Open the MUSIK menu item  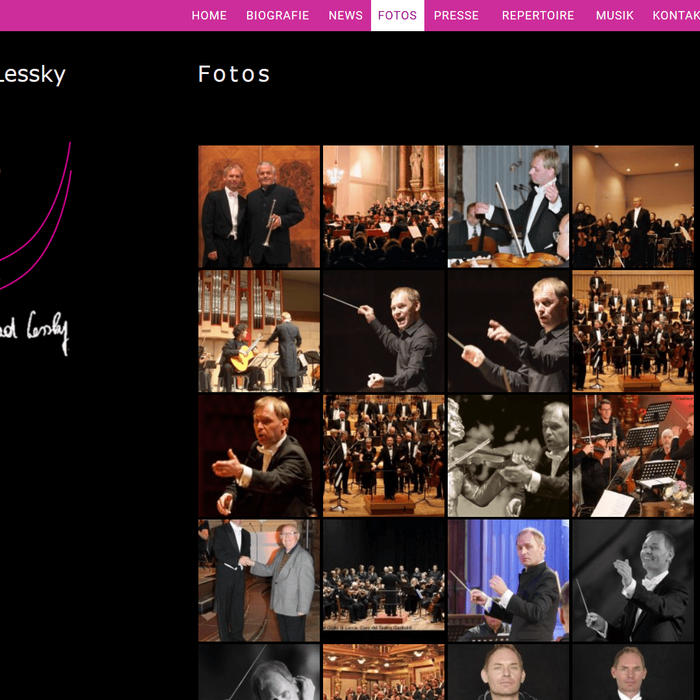click(614, 16)
